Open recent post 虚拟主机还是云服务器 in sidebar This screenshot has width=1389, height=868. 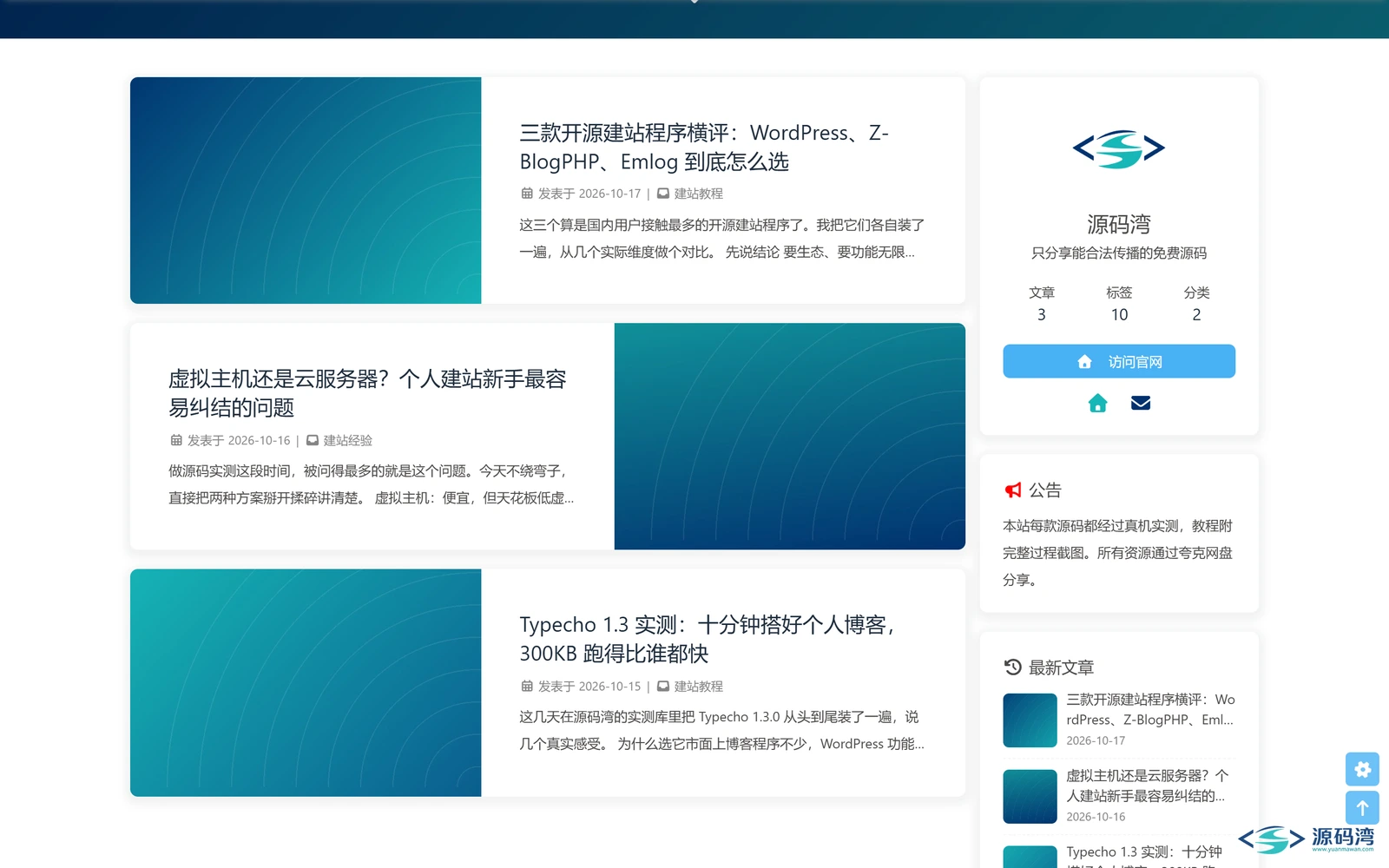[x=1148, y=786]
